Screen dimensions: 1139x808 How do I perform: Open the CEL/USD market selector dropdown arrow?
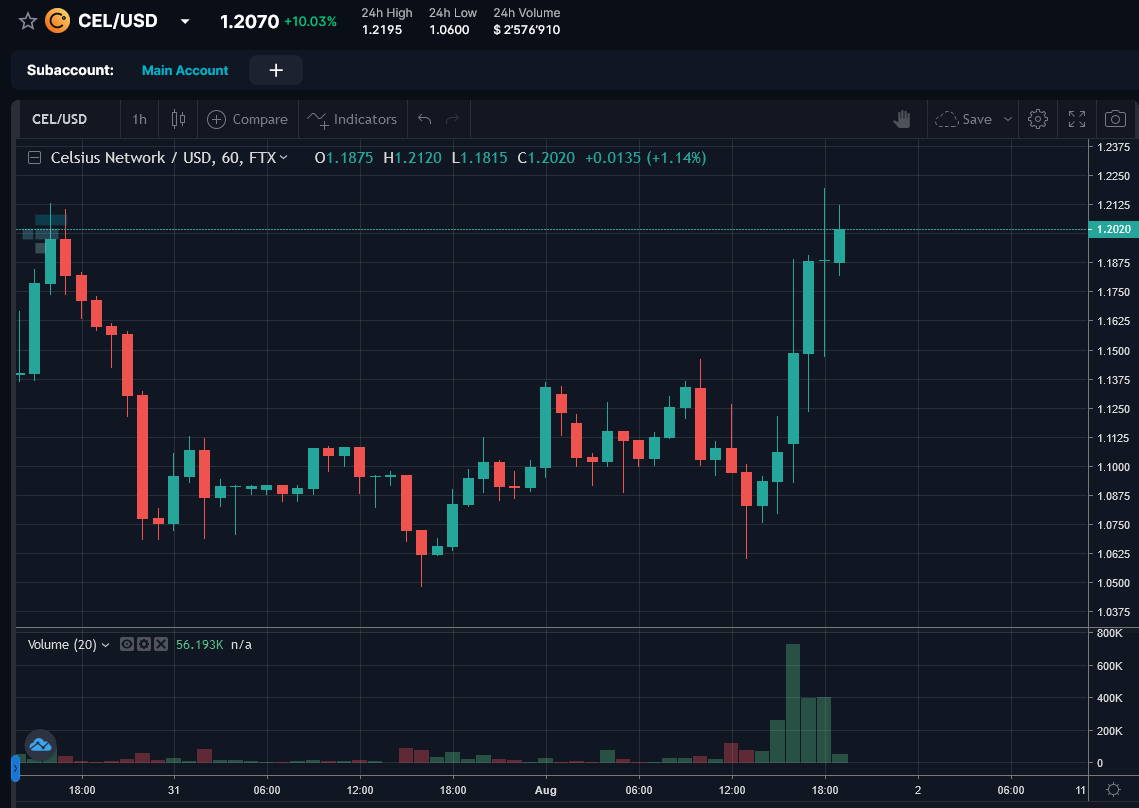[x=185, y=22]
